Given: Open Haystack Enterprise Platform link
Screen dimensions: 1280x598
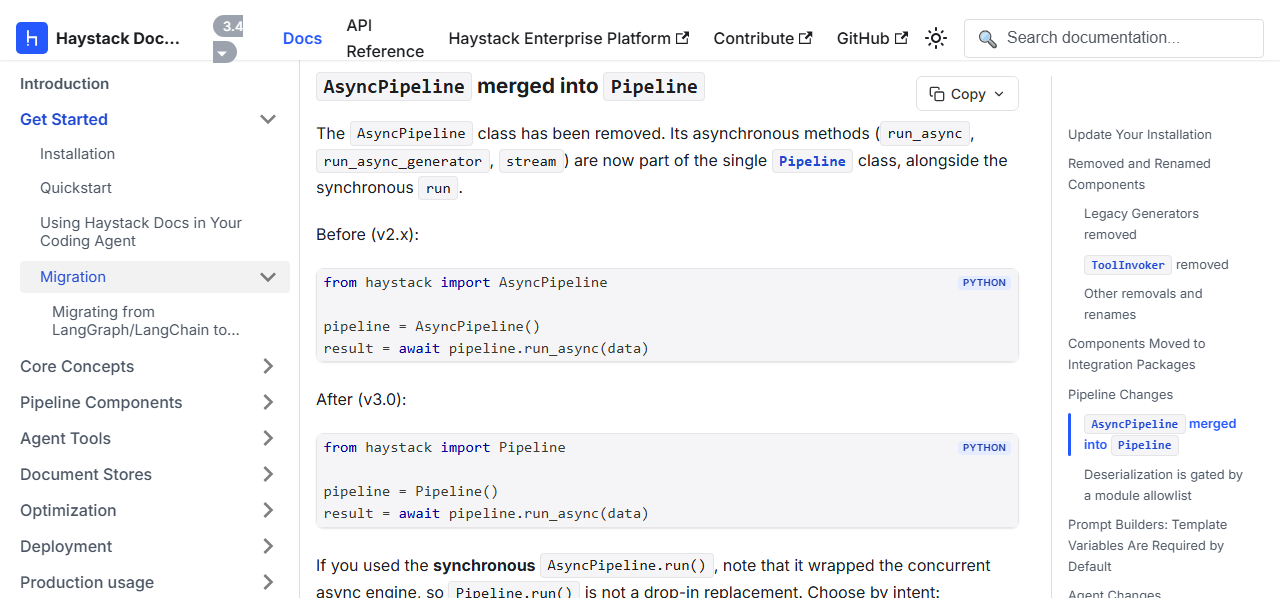Looking at the screenshot, I should coord(568,38).
